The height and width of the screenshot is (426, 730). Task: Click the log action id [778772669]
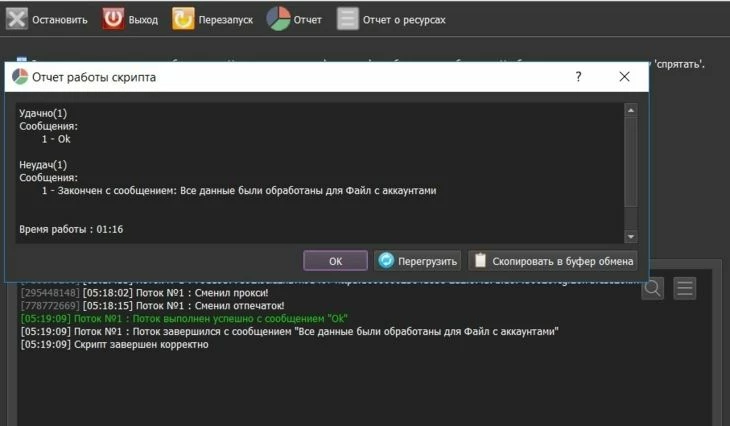tap(50, 306)
